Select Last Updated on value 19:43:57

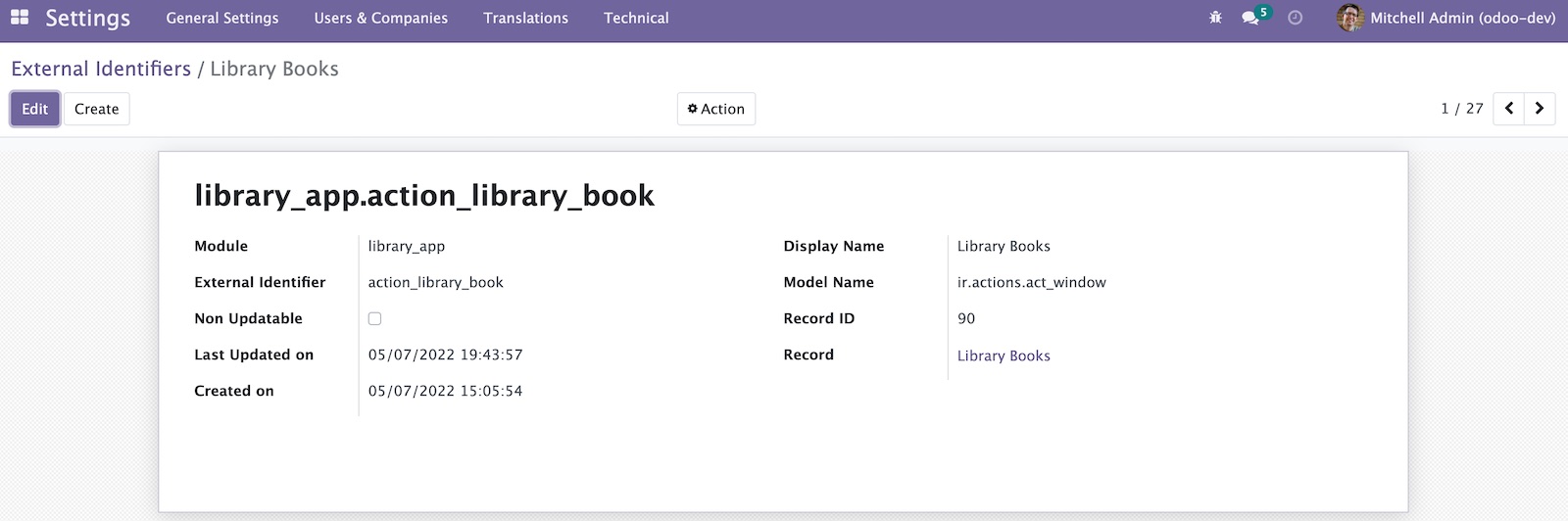click(x=491, y=355)
